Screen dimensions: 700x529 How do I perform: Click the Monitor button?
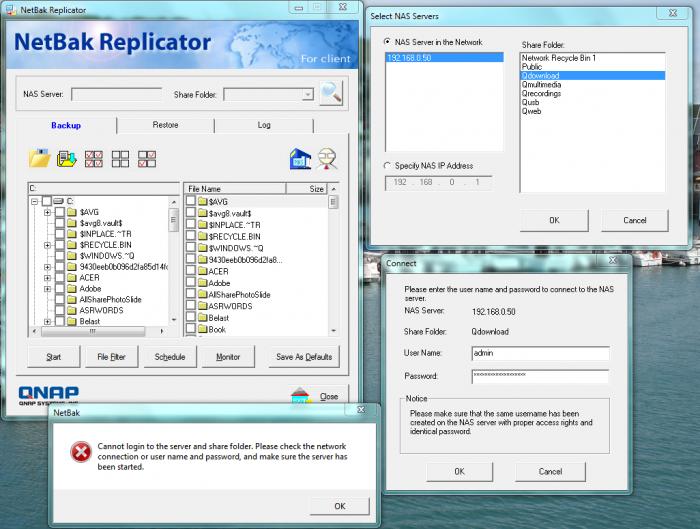click(x=228, y=357)
